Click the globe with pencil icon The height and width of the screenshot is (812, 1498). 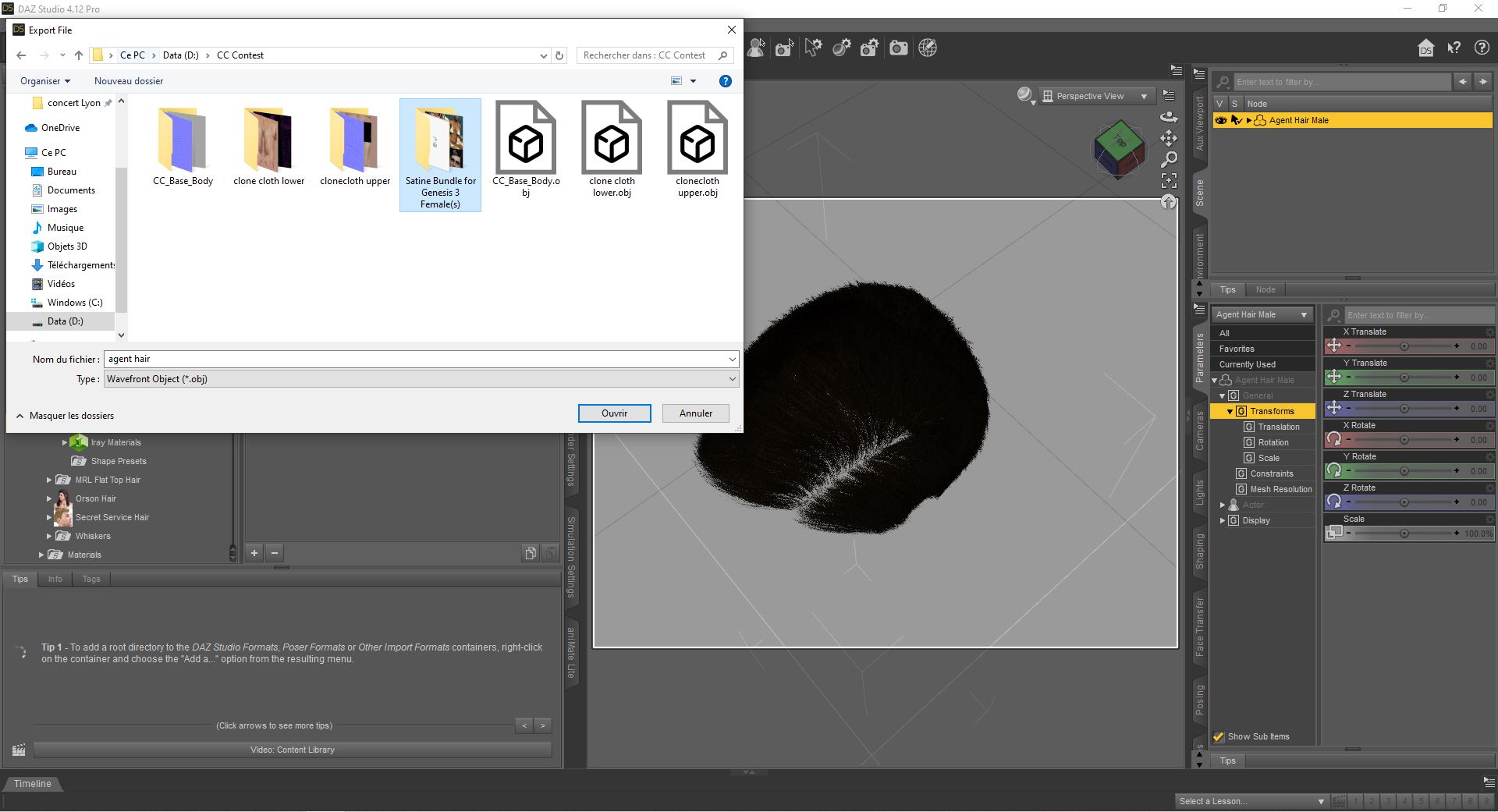927,48
